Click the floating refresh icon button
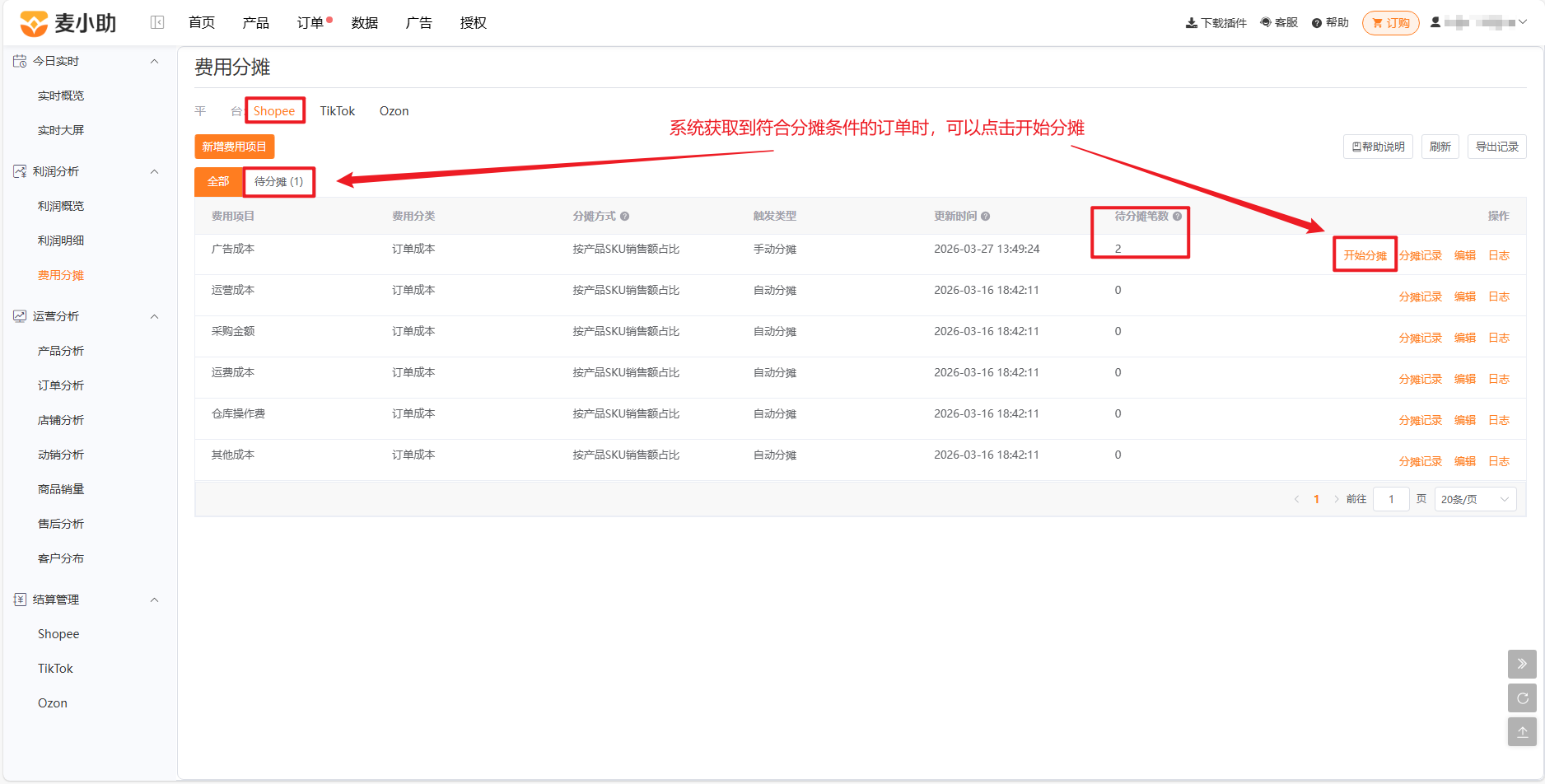Screen dimensions: 1545x784 (1522, 698)
